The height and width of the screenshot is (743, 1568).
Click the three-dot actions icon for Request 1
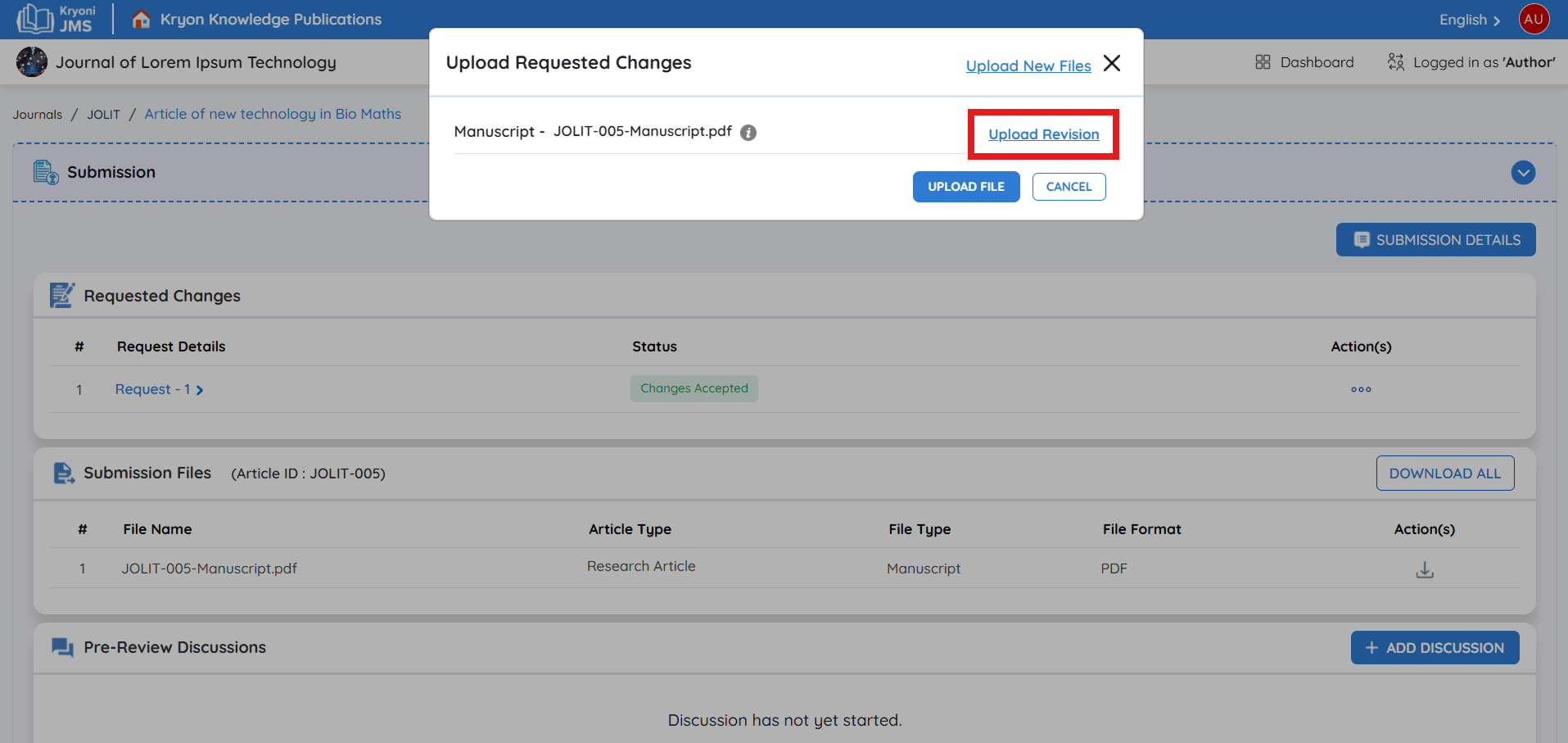click(1360, 390)
